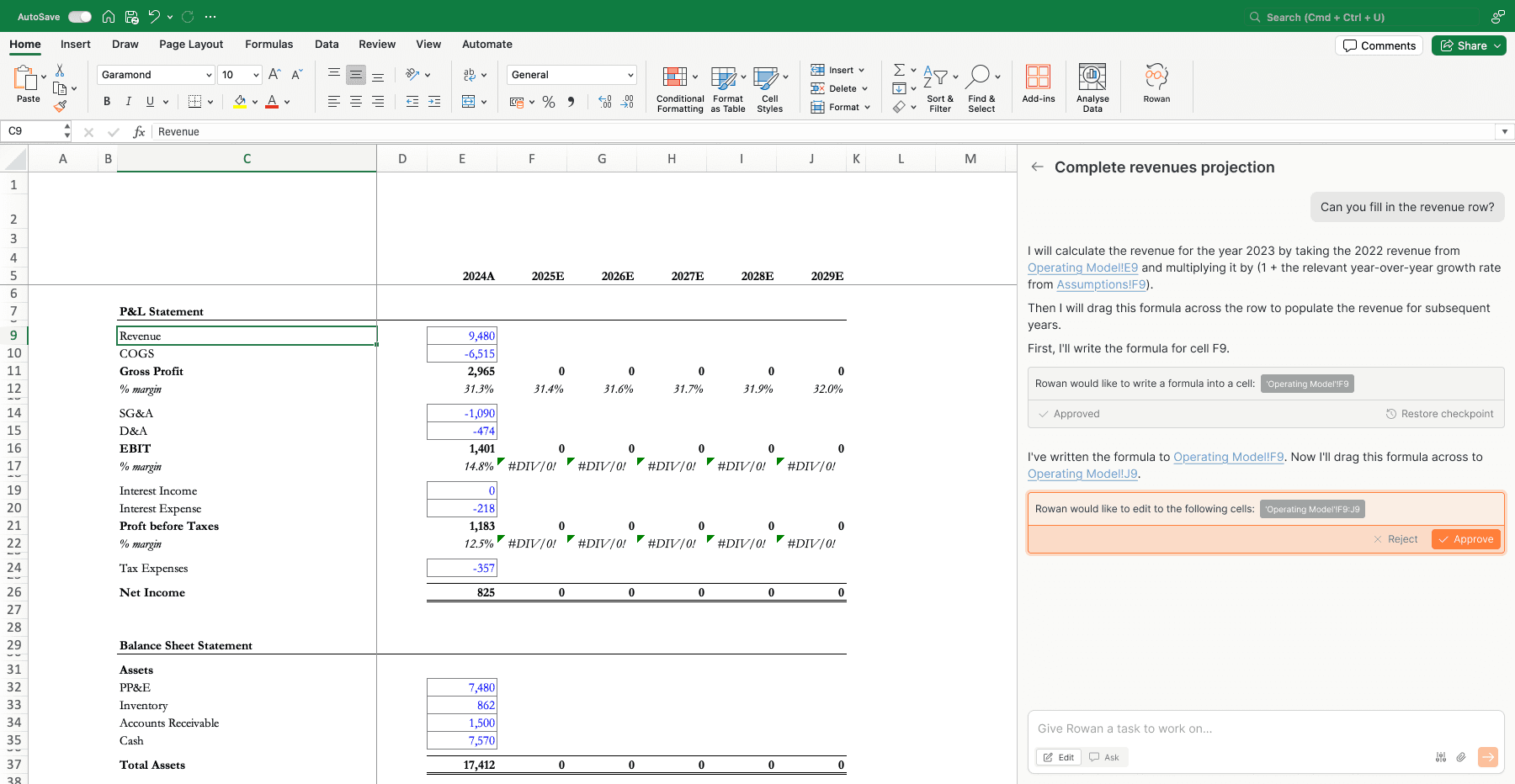Toggle align text right

(x=378, y=102)
